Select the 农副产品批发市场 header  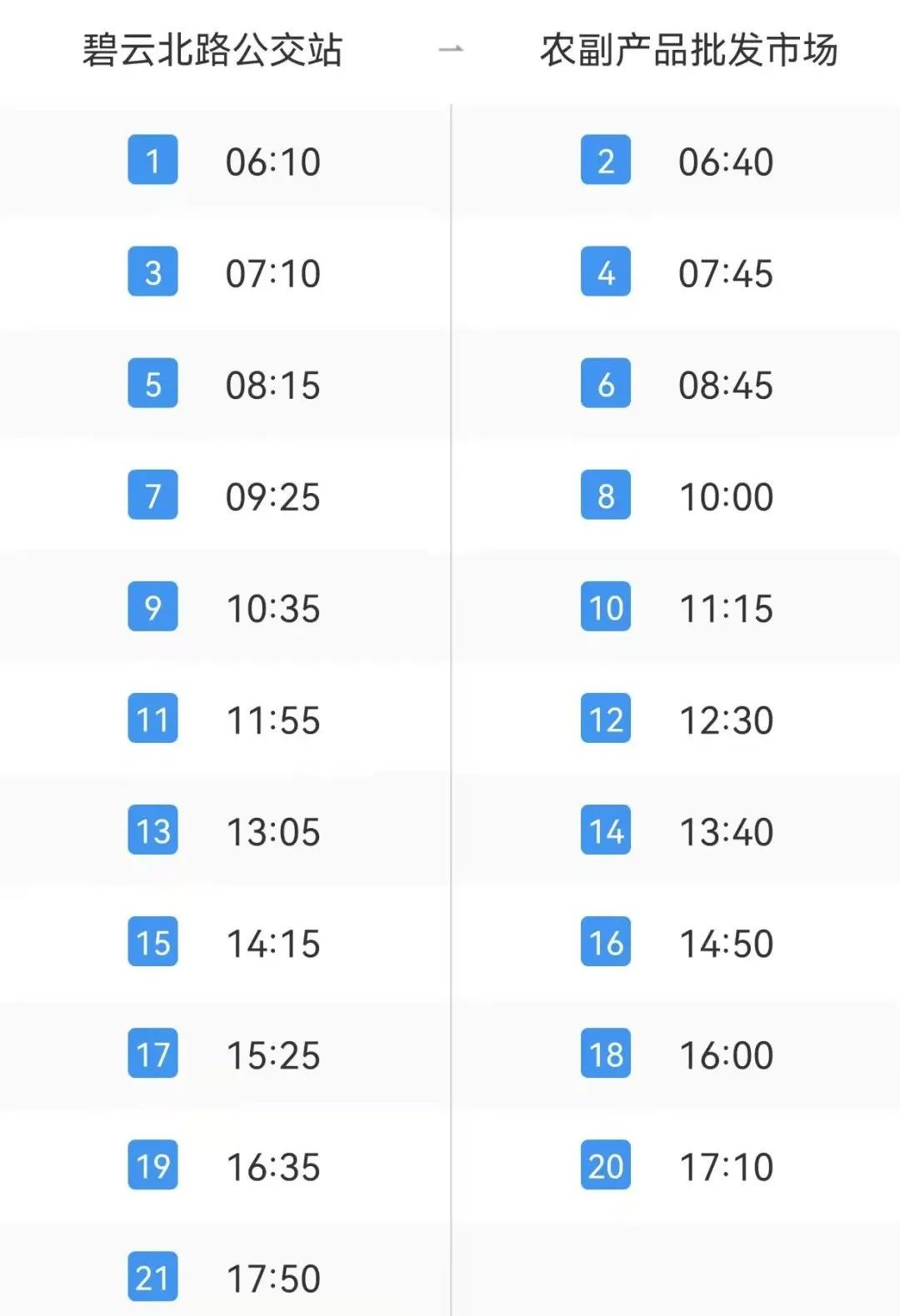[x=688, y=50]
